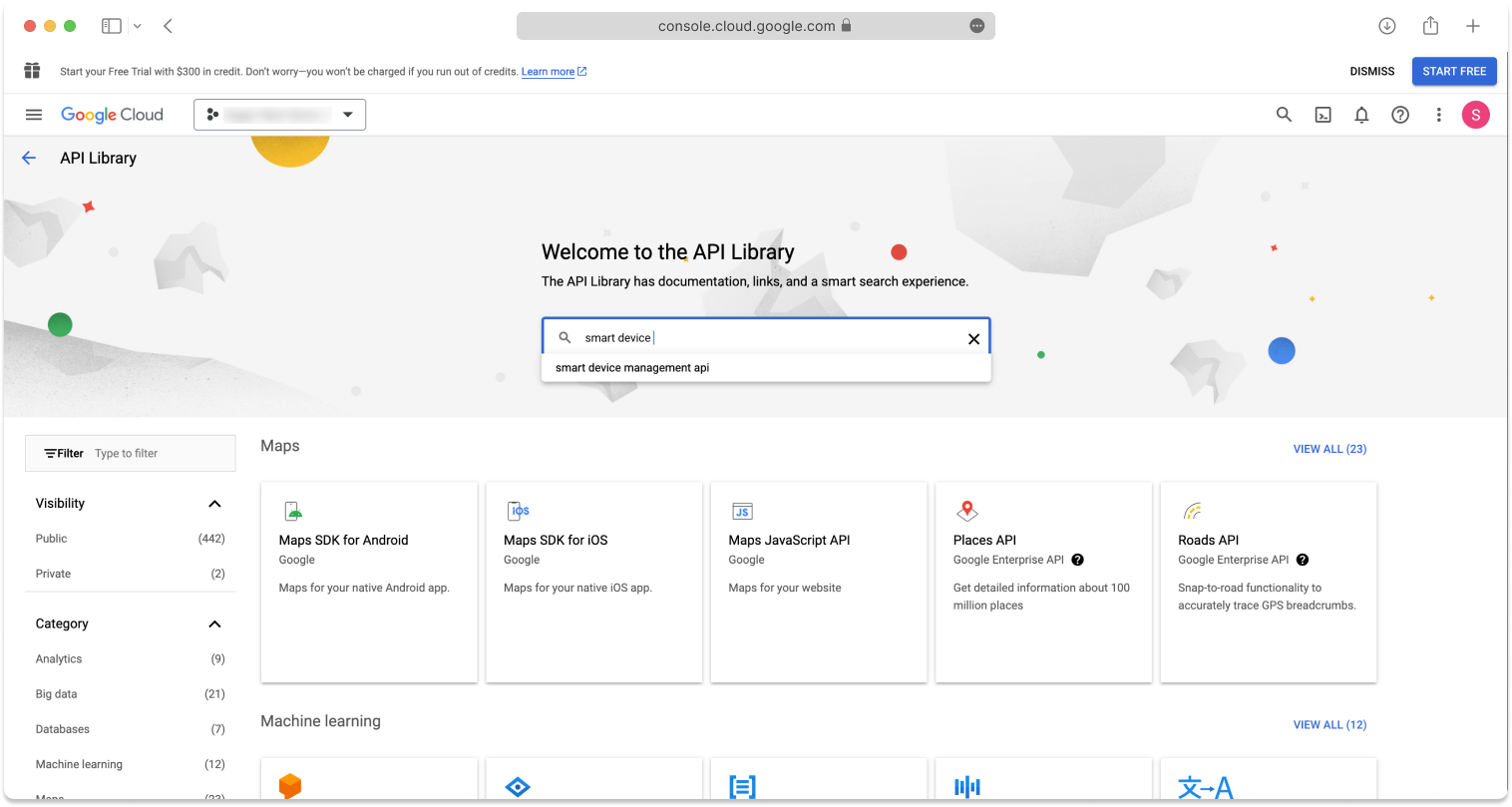Open Safari downloads icon
Screen dimensions: 1512x807
[1387, 25]
